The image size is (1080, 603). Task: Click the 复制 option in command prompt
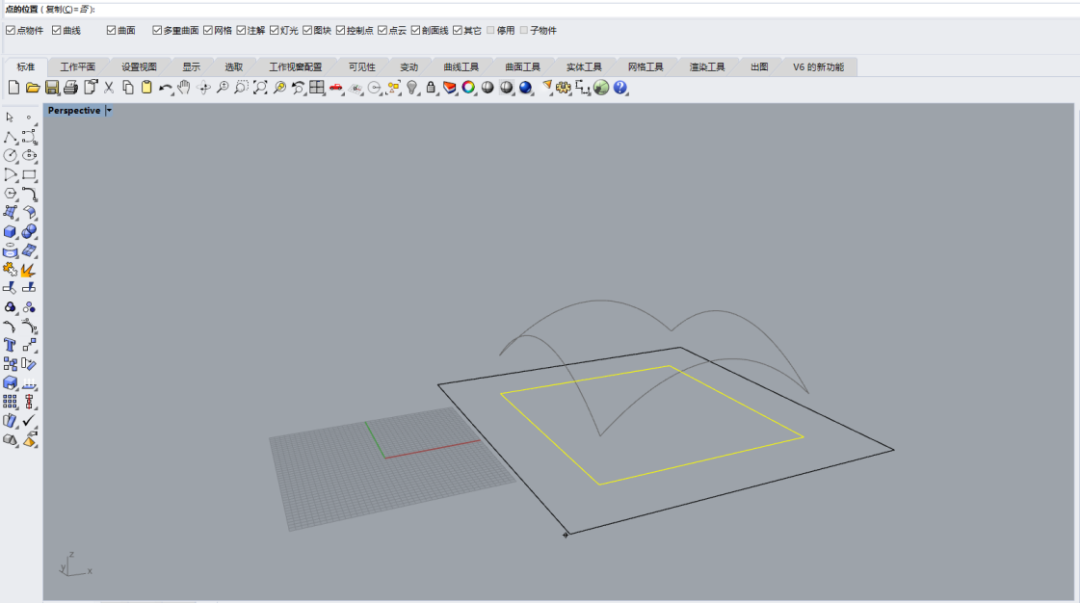click(57, 9)
